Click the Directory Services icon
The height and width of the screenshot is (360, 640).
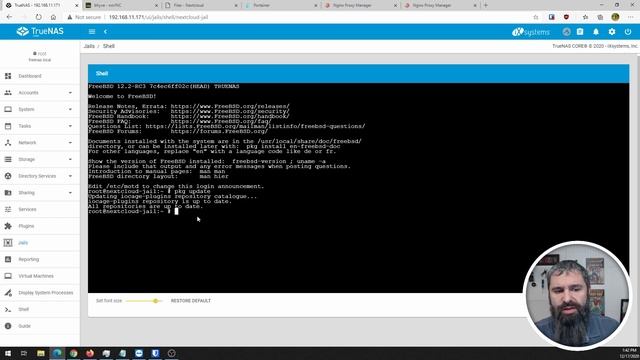pos(8,176)
